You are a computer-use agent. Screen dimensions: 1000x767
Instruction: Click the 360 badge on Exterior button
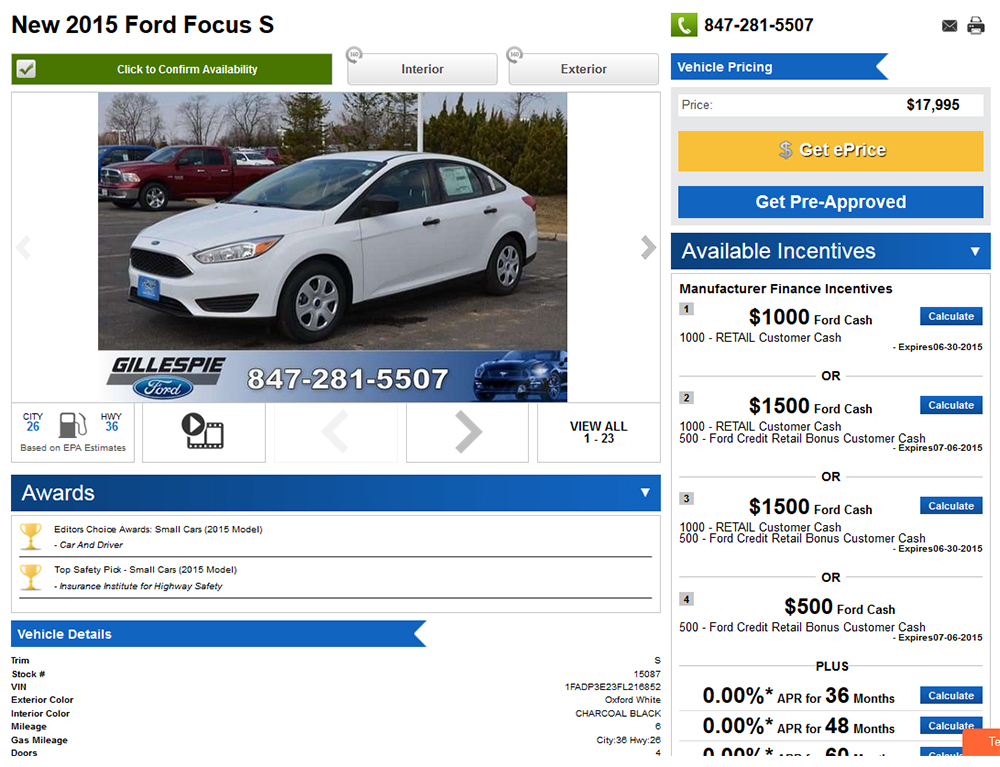coord(515,55)
